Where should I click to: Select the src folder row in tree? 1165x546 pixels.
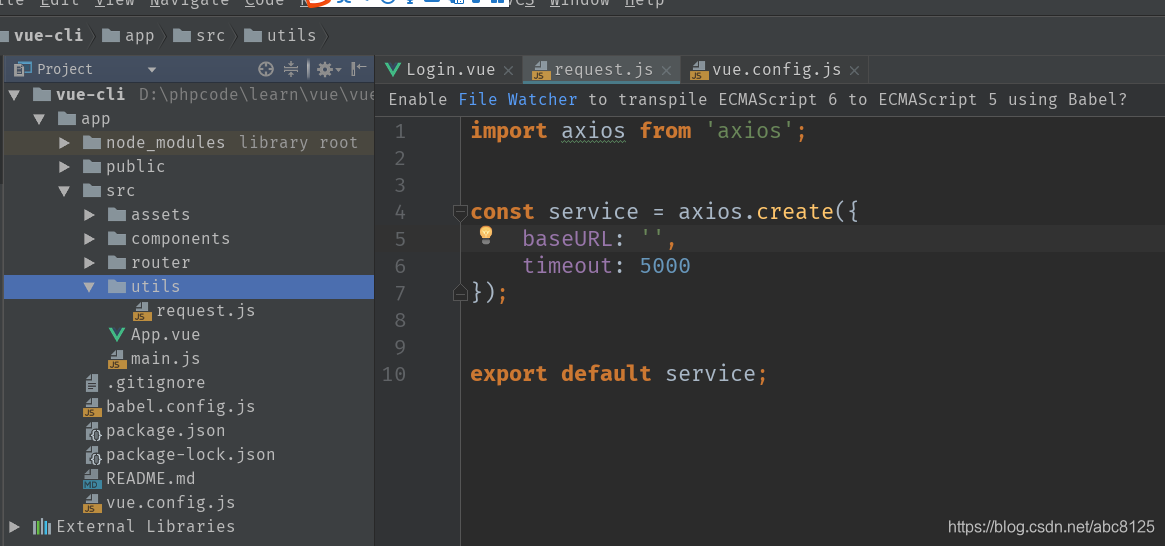pyautogui.click(x=189, y=191)
